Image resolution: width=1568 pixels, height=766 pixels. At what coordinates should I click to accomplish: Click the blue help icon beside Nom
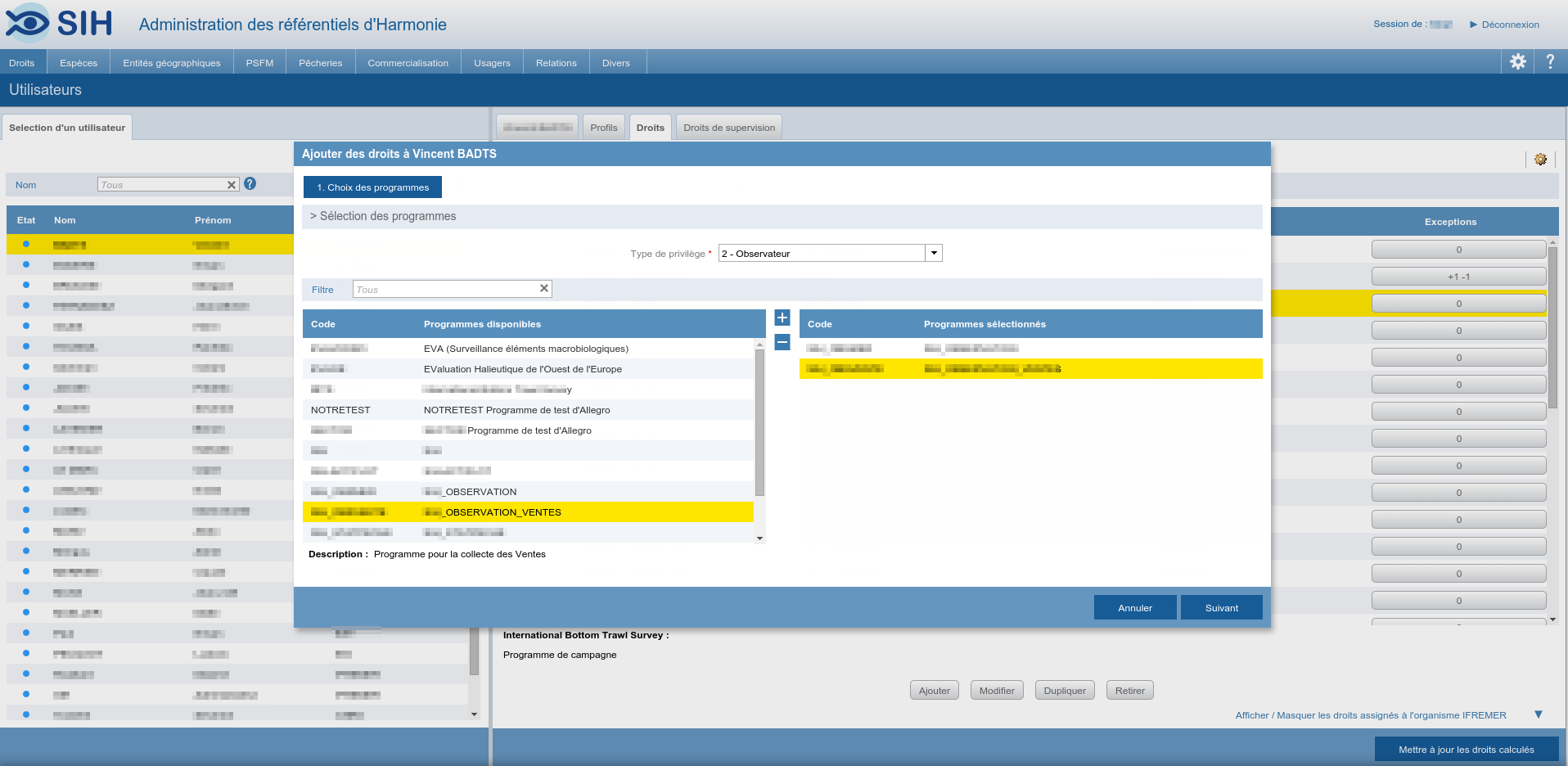250,184
